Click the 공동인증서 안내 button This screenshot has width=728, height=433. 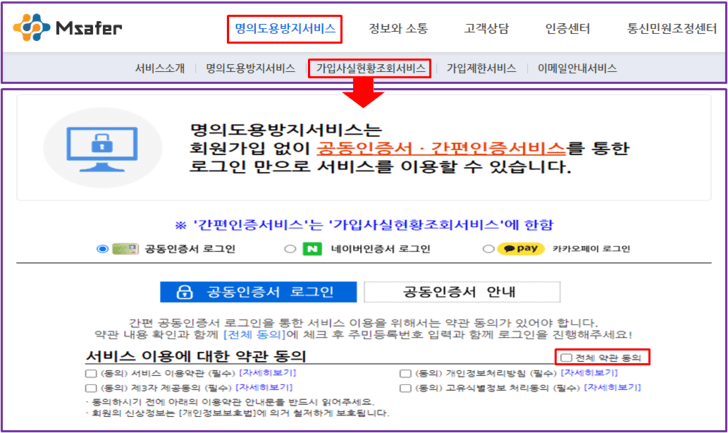[462, 292]
